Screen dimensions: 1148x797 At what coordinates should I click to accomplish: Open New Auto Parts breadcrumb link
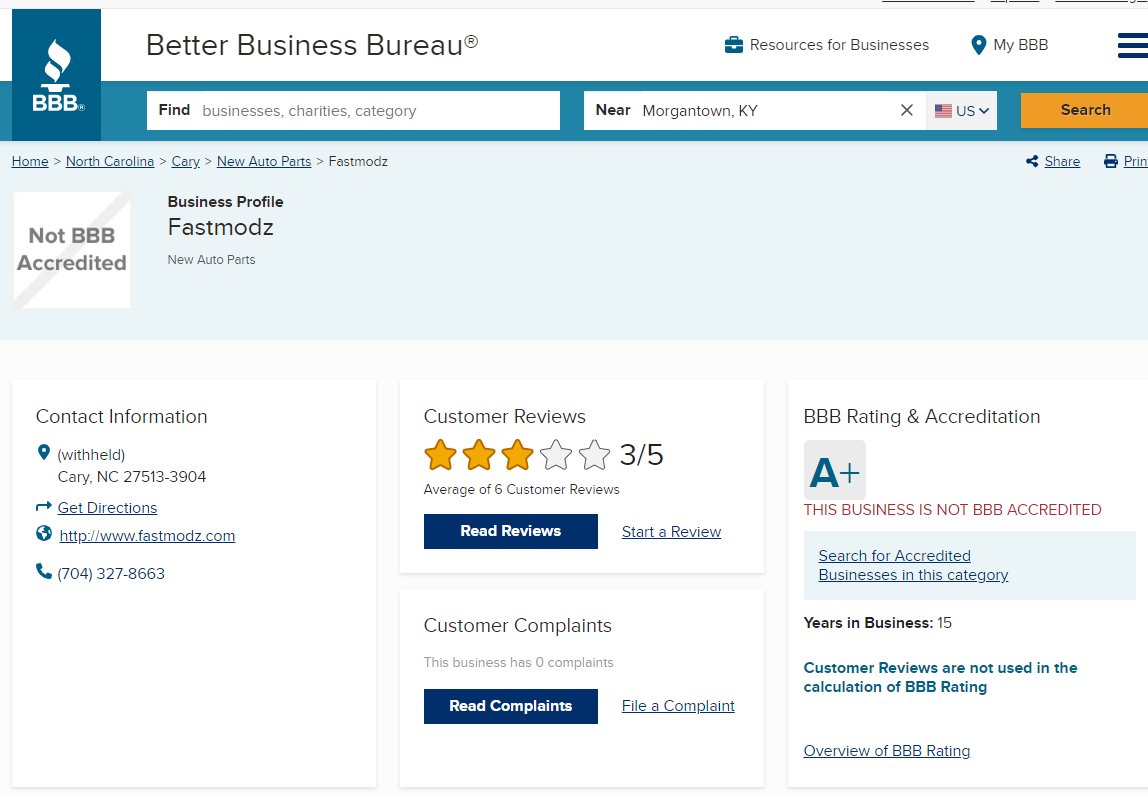264,161
